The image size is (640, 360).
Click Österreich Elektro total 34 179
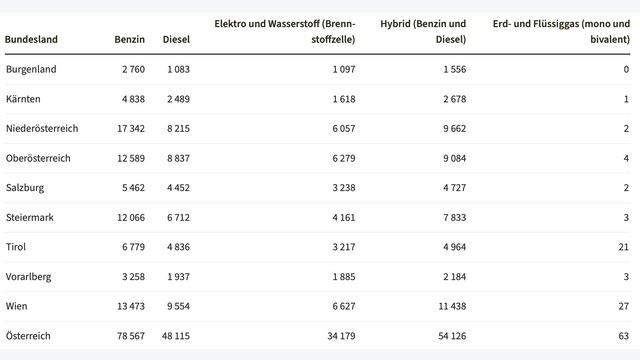tap(341, 336)
